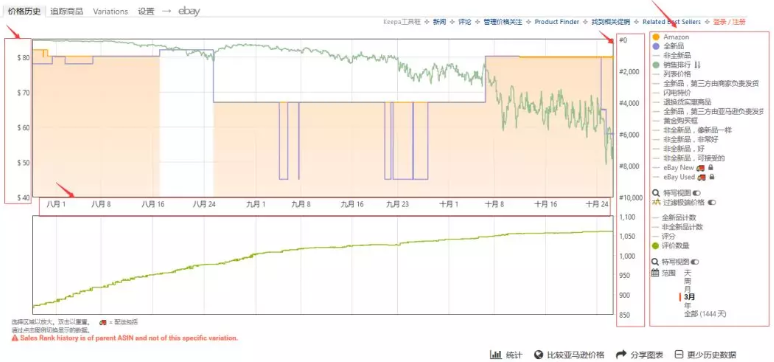Toggle the lower 特写视图 switch

coord(696,262)
